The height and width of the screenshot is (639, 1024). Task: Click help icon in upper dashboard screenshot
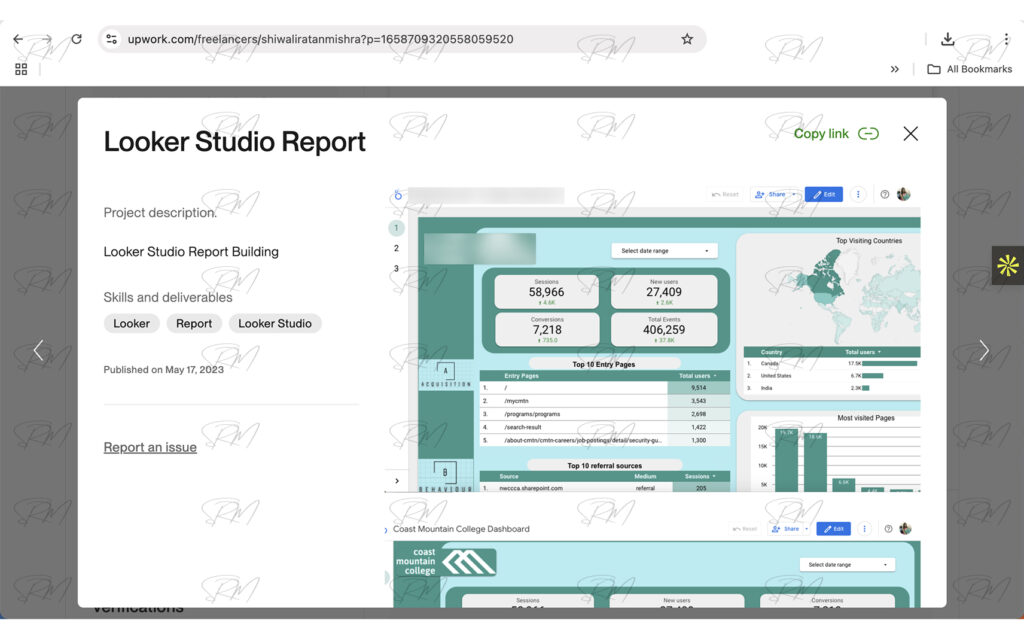tap(884, 194)
